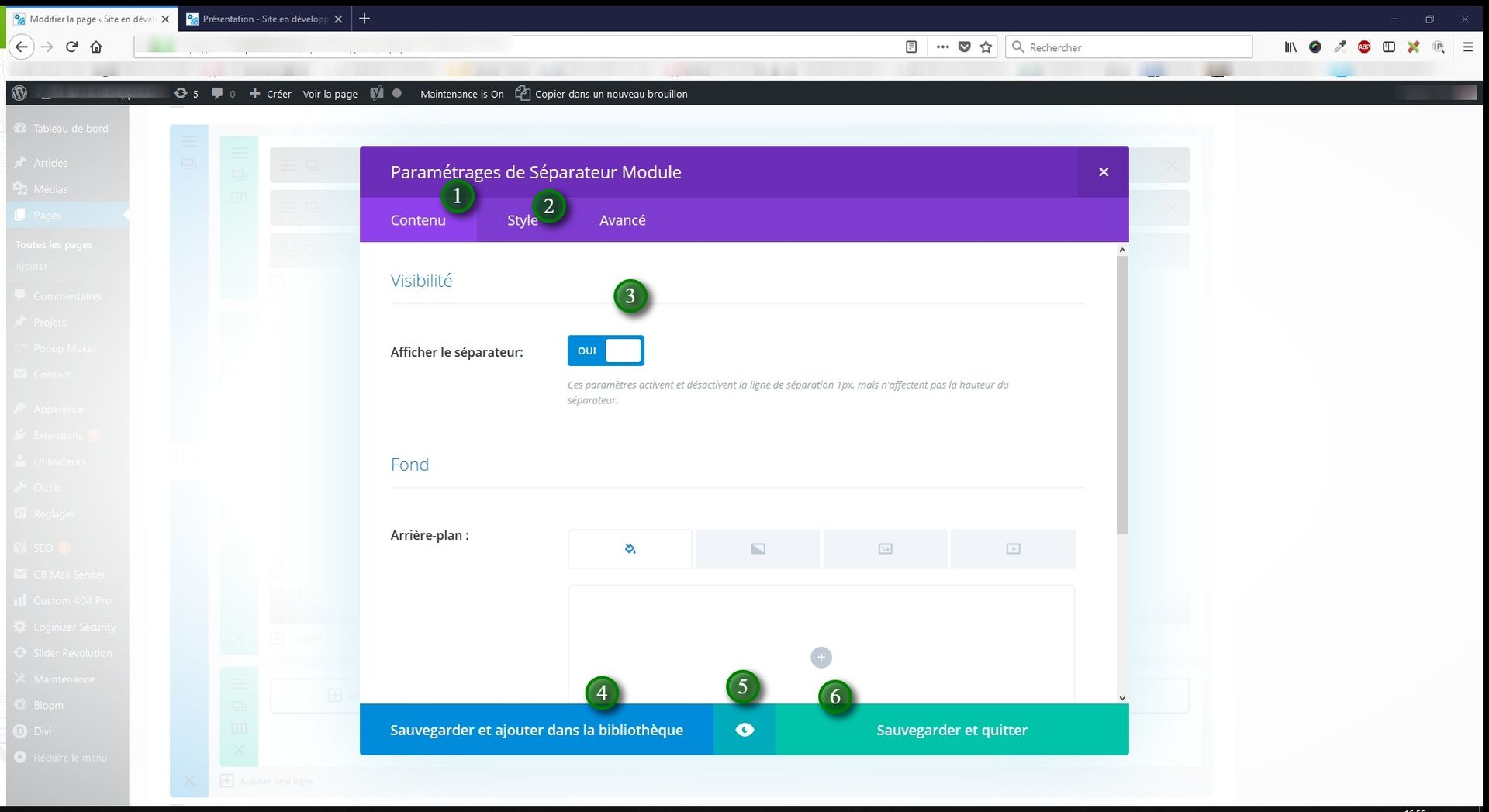Select the background gradient tab
The width and height of the screenshot is (1489, 812).
[x=758, y=549]
